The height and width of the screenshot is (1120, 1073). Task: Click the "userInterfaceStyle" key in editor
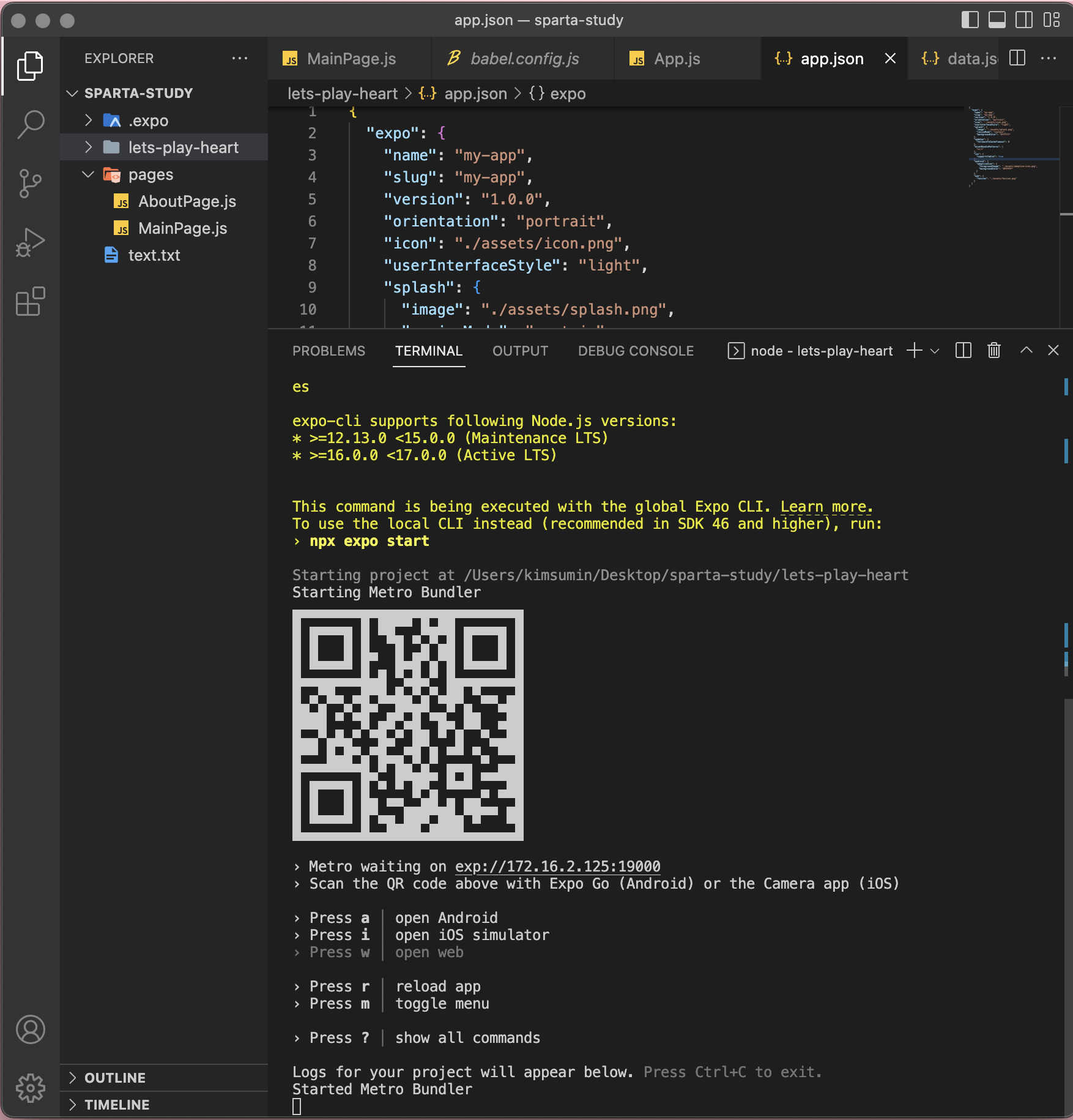pos(472,266)
